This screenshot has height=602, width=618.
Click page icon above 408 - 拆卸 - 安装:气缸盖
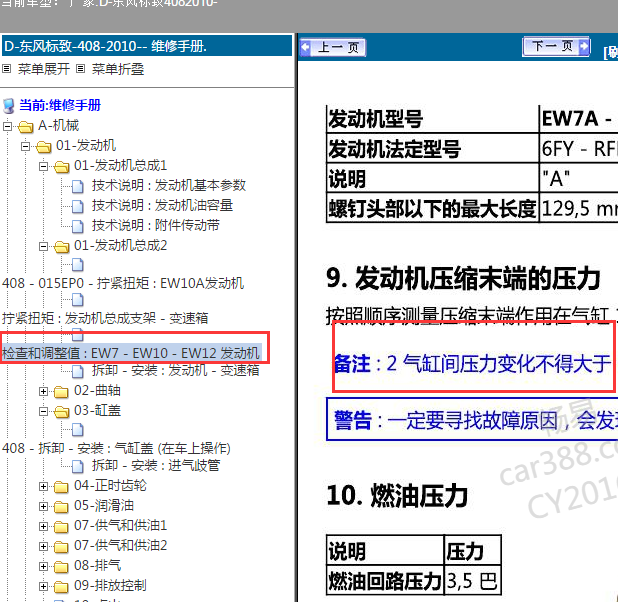pyautogui.click(x=78, y=430)
